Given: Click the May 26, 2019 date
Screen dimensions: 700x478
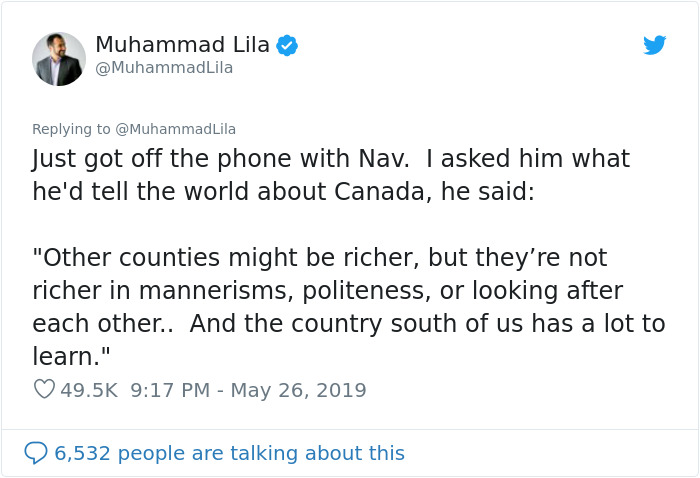Looking at the screenshot, I should [x=298, y=390].
